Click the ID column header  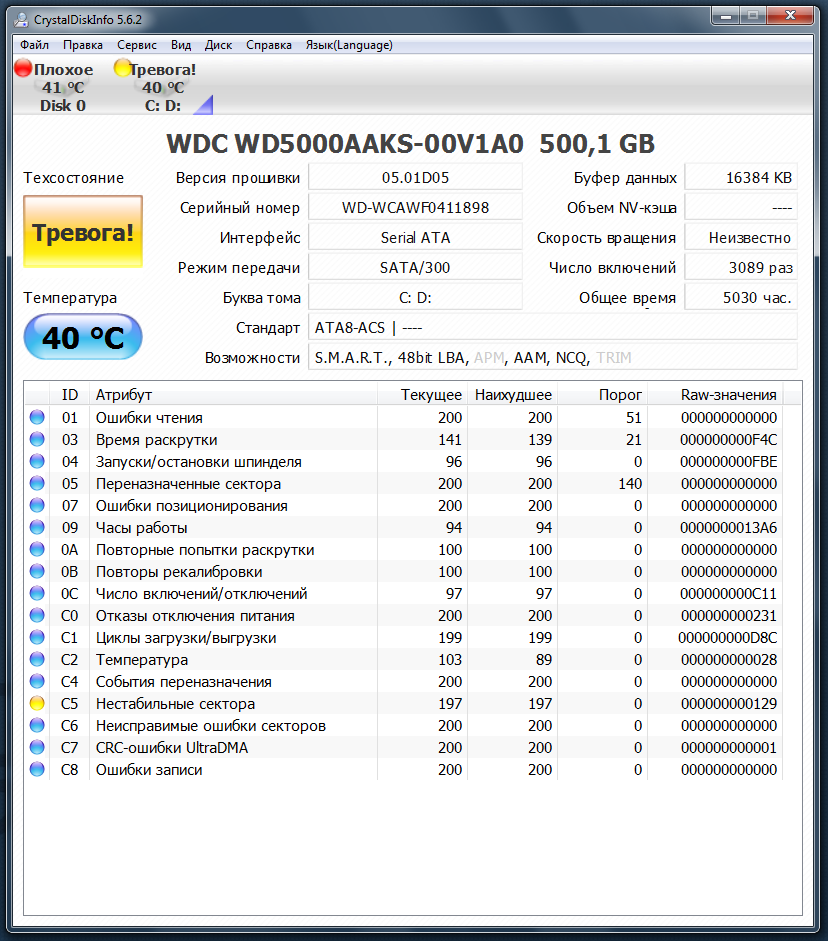(70, 395)
